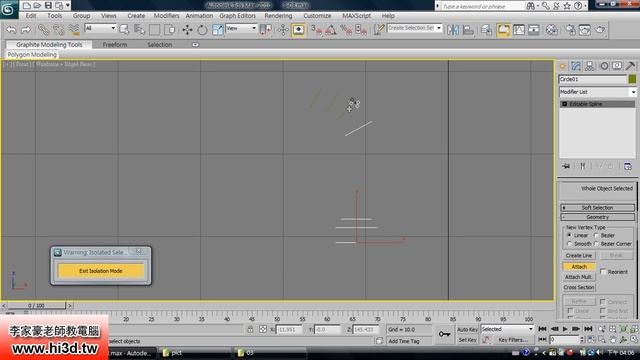
Task: Toggle the Auto Key button
Action: (x=467, y=329)
